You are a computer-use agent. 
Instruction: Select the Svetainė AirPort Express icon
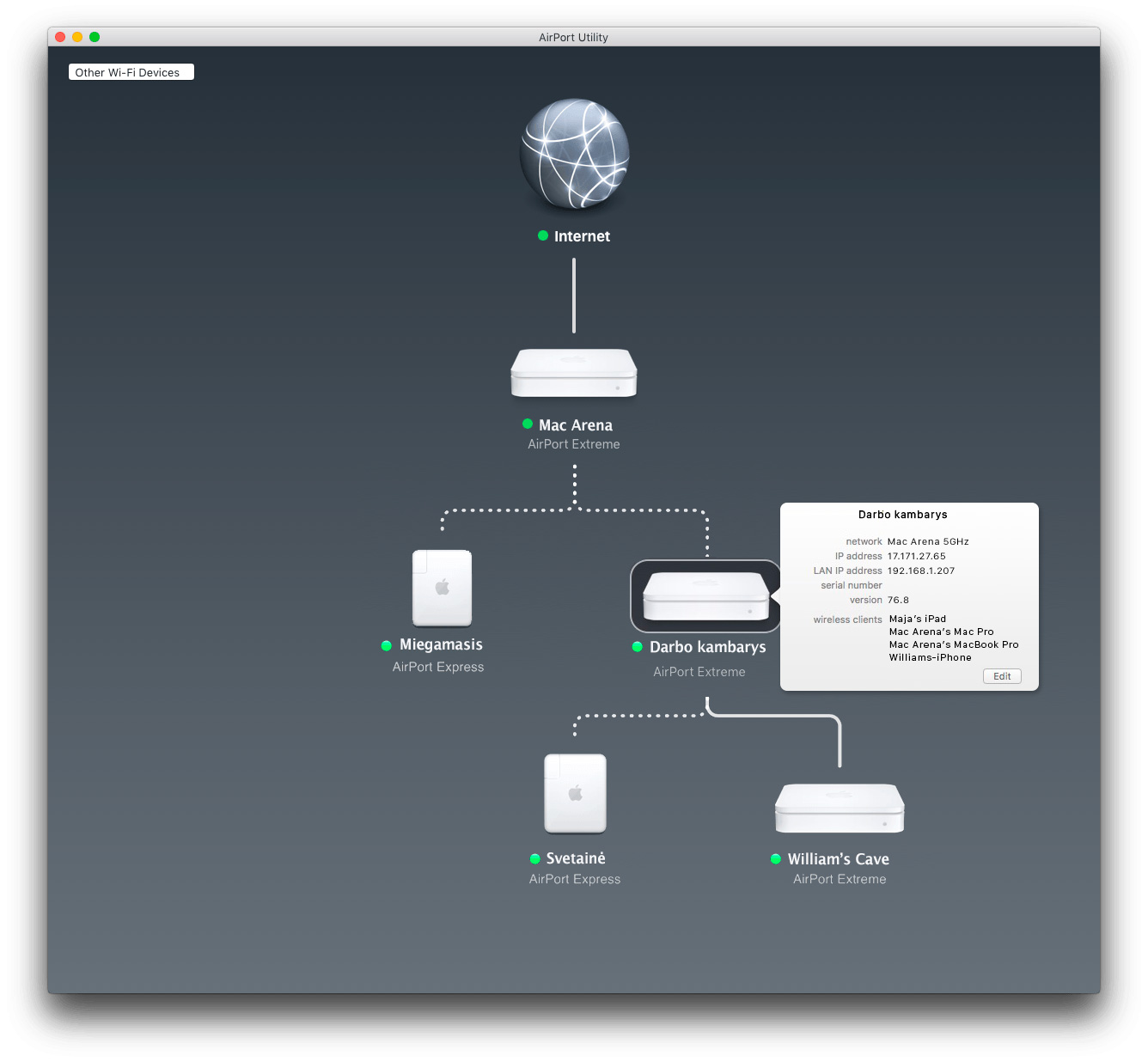click(575, 794)
